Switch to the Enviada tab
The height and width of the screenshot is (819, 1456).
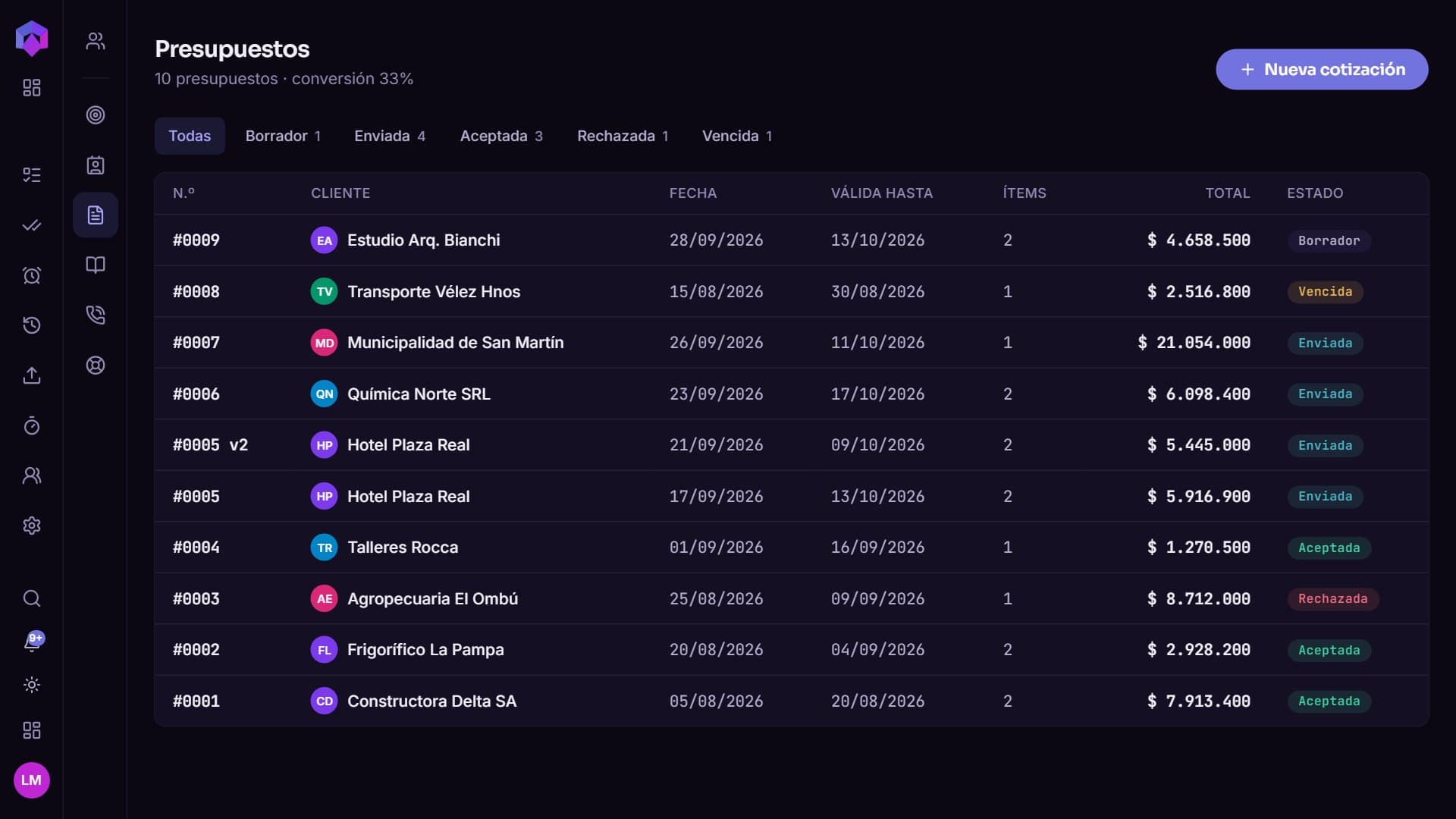pos(390,136)
